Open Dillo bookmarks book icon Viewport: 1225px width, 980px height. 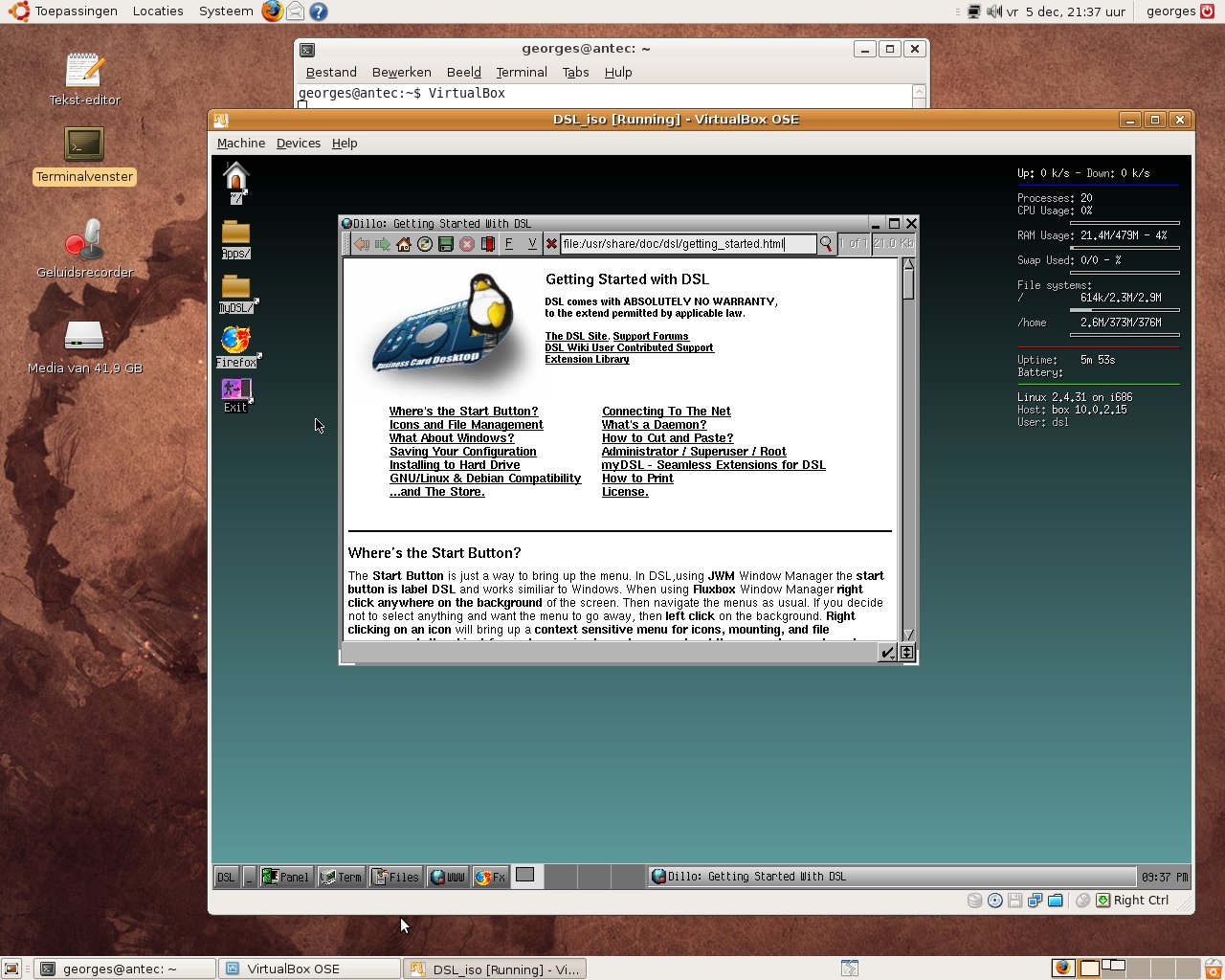pos(488,244)
